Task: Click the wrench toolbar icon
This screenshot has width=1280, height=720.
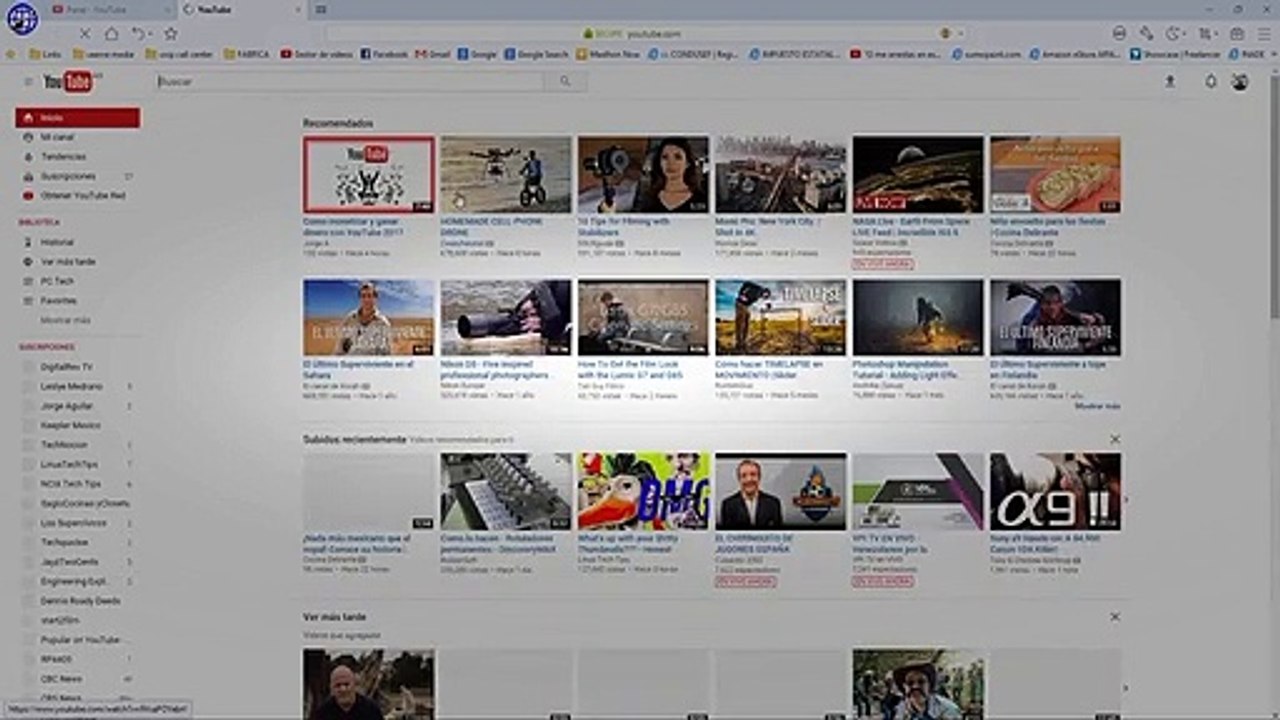Action: click(x=1146, y=33)
